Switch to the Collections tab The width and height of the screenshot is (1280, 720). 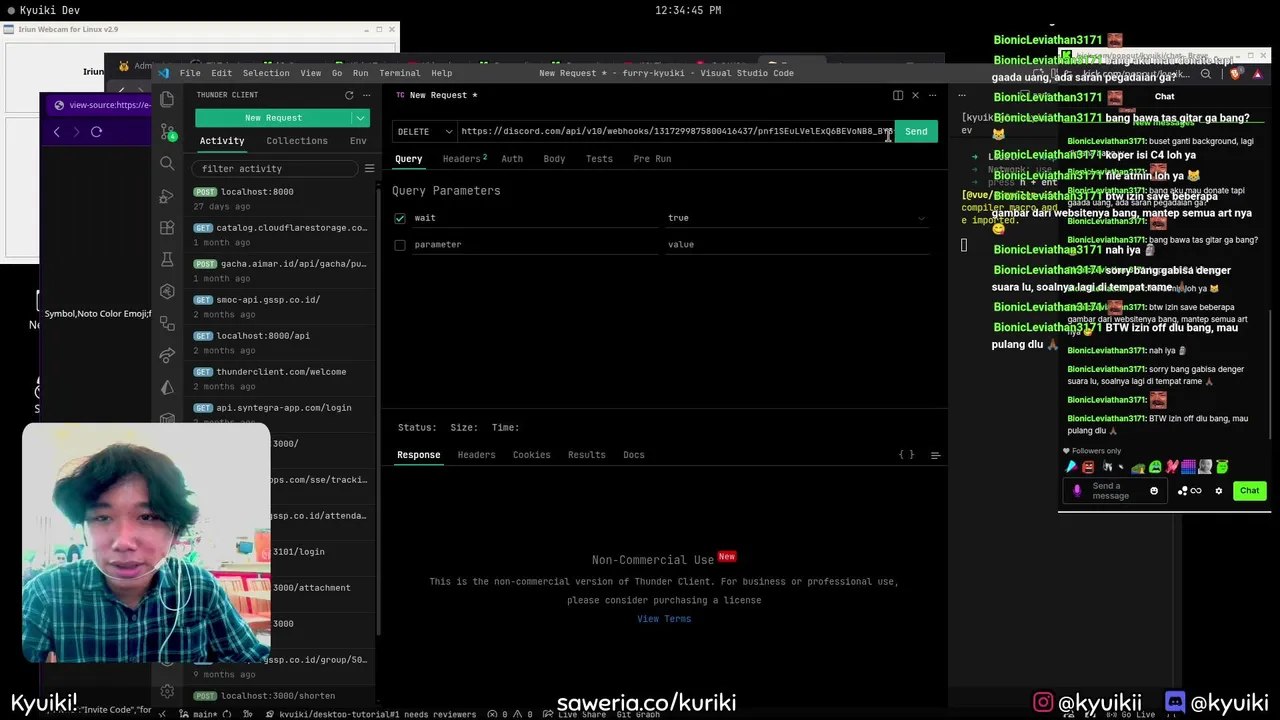coord(297,141)
